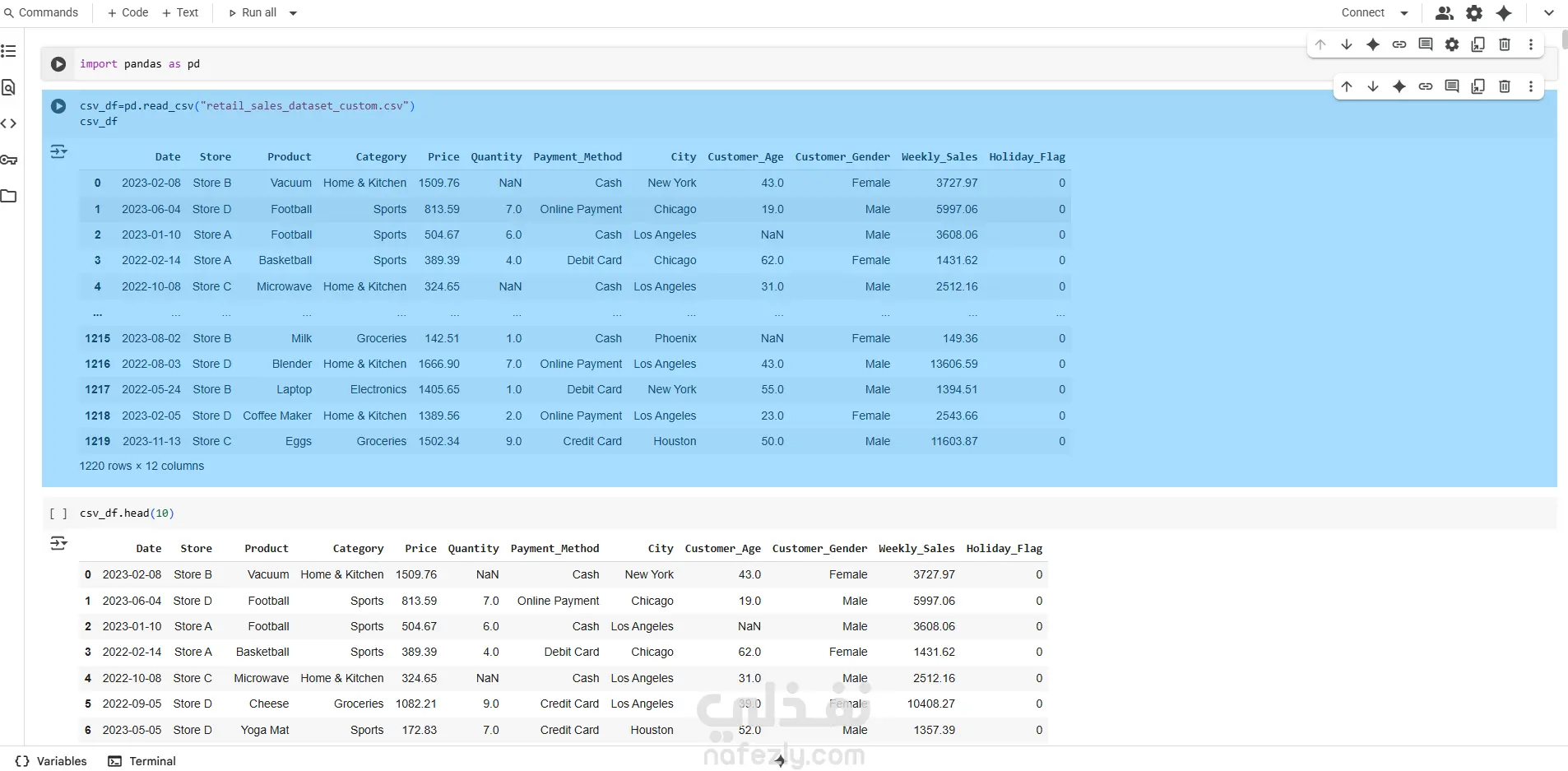
Task: Open the Terminal panel
Action: coord(142,761)
